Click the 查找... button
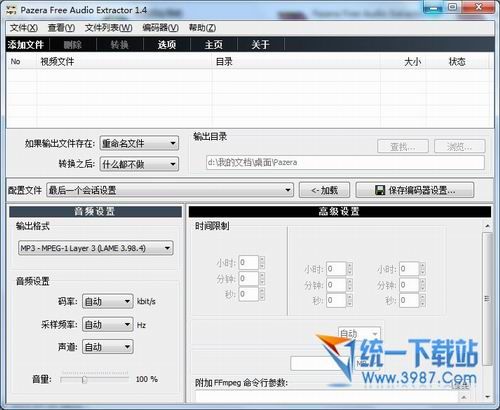The width and height of the screenshot is (500, 410). 403,146
